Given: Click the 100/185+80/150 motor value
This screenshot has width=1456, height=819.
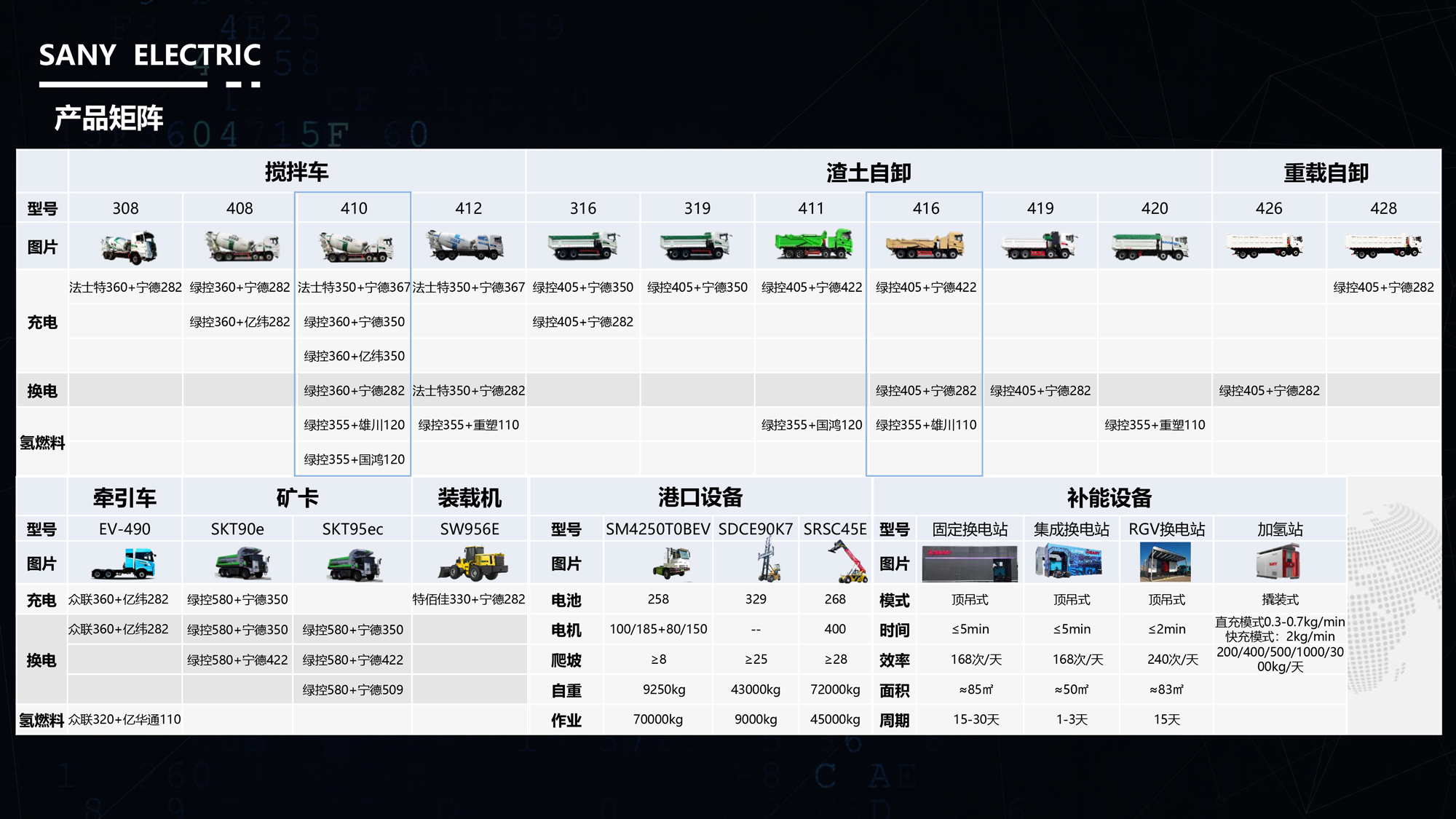Looking at the screenshot, I should (658, 629).
